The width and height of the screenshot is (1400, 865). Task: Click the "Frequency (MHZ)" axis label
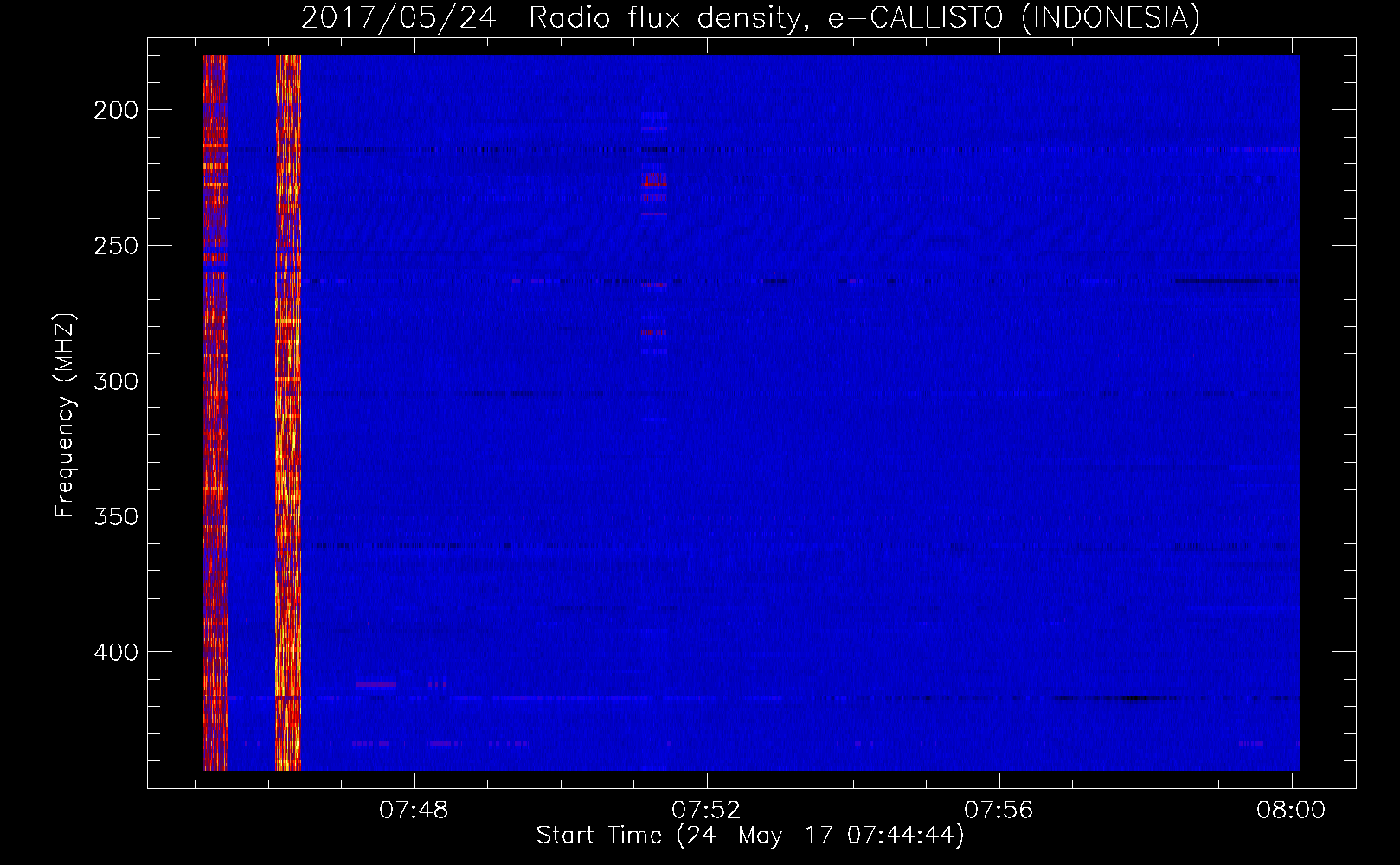(65, 415)
